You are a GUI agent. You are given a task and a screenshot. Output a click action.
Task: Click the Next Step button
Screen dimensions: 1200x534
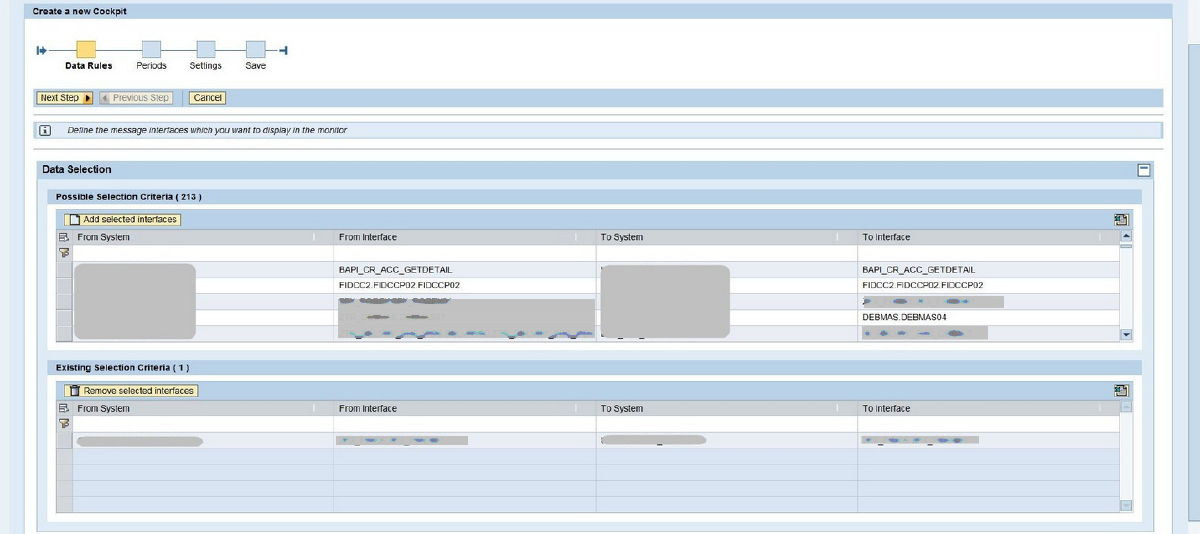pos(65,98)
